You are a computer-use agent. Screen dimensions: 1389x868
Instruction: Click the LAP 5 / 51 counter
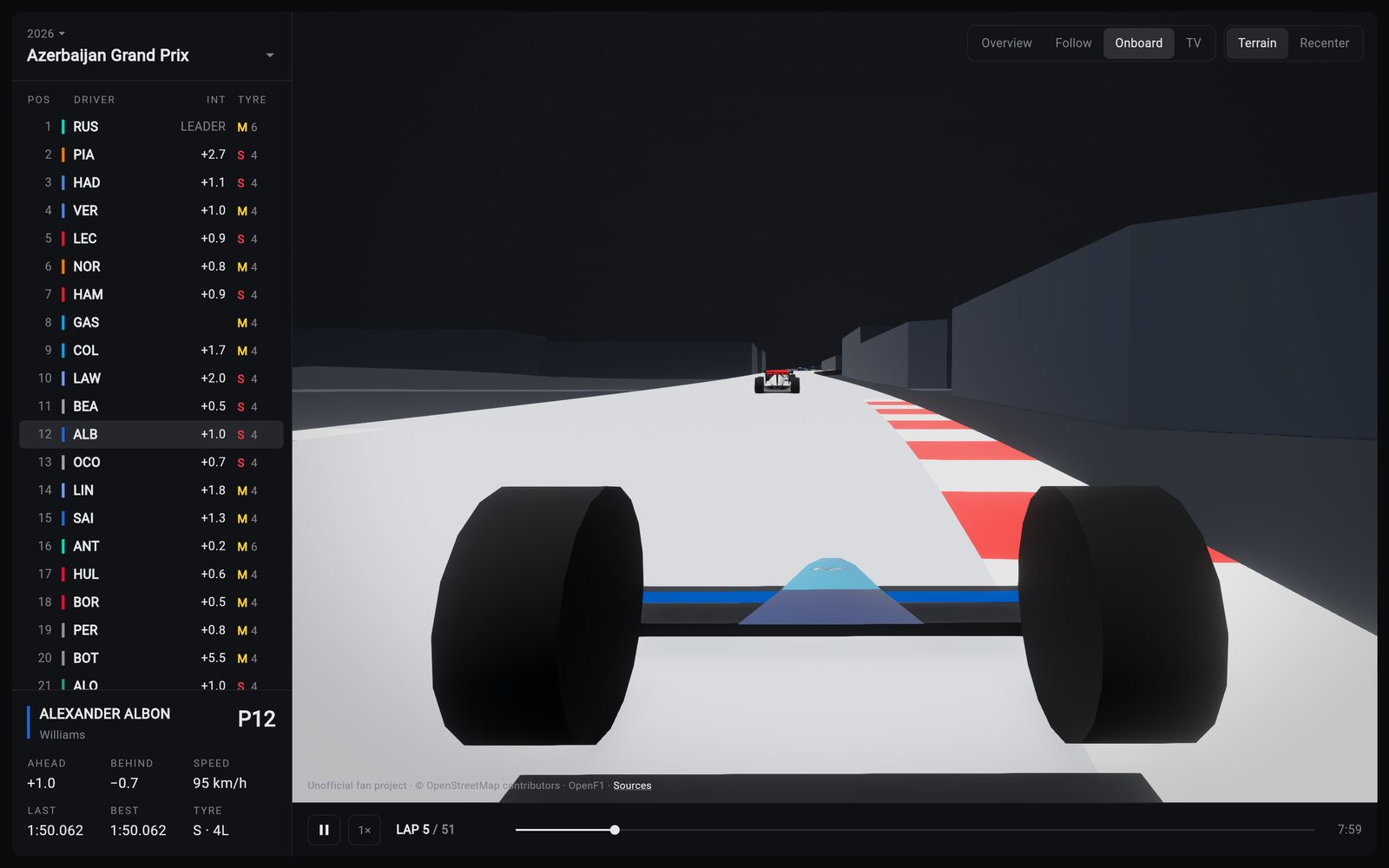(x=425, y=830)
